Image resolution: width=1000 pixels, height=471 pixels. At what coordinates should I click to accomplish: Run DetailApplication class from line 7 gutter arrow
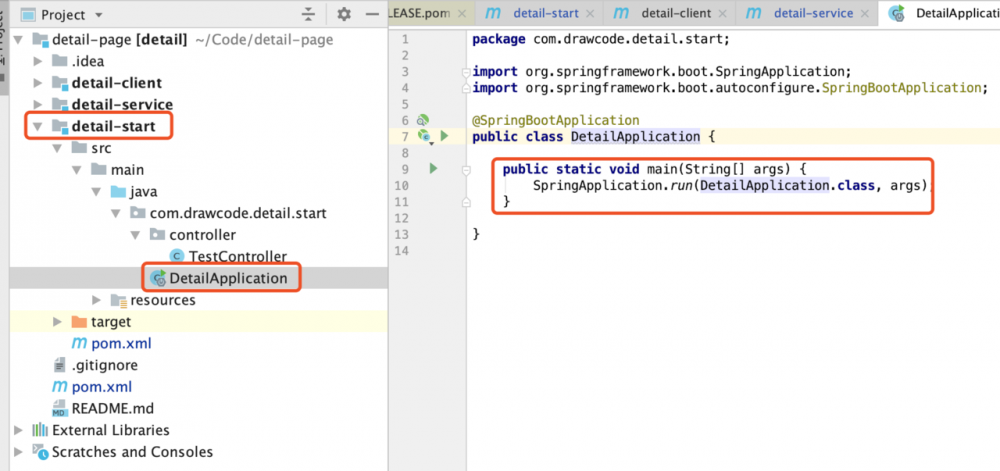[445, 136]
